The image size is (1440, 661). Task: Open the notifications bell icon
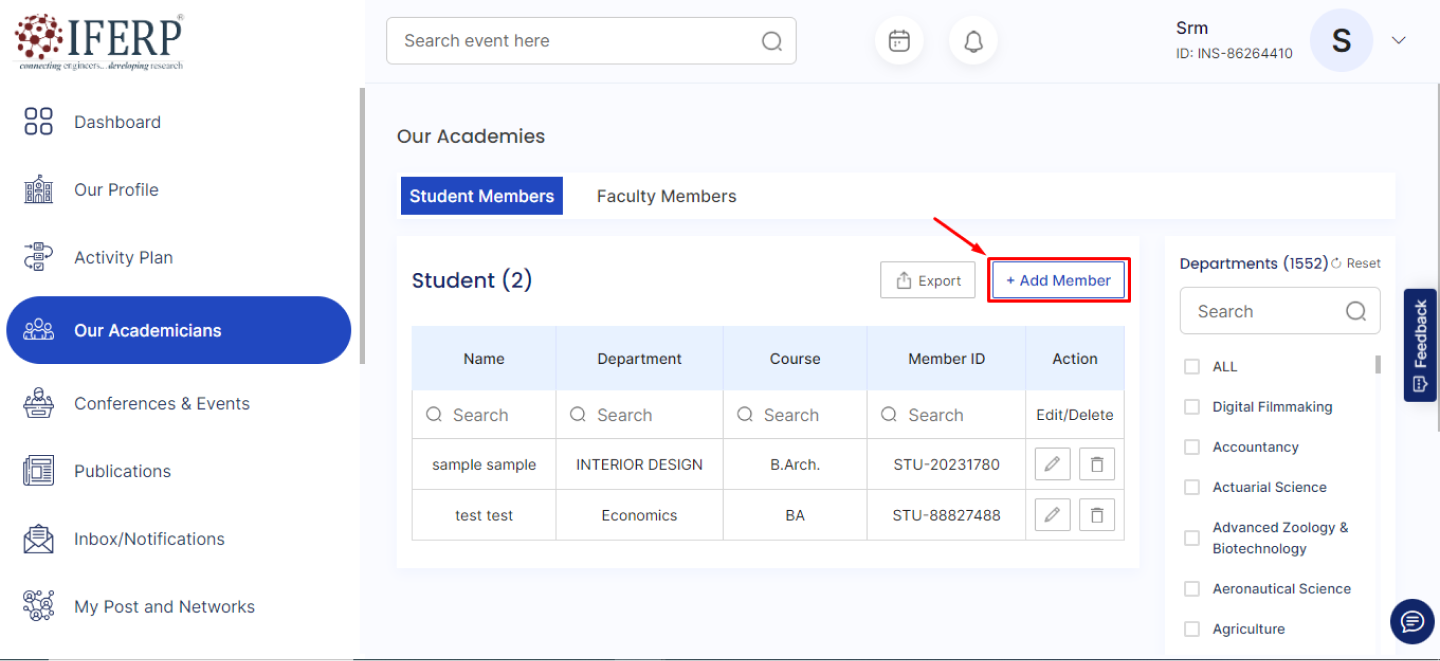pos(973,41)
